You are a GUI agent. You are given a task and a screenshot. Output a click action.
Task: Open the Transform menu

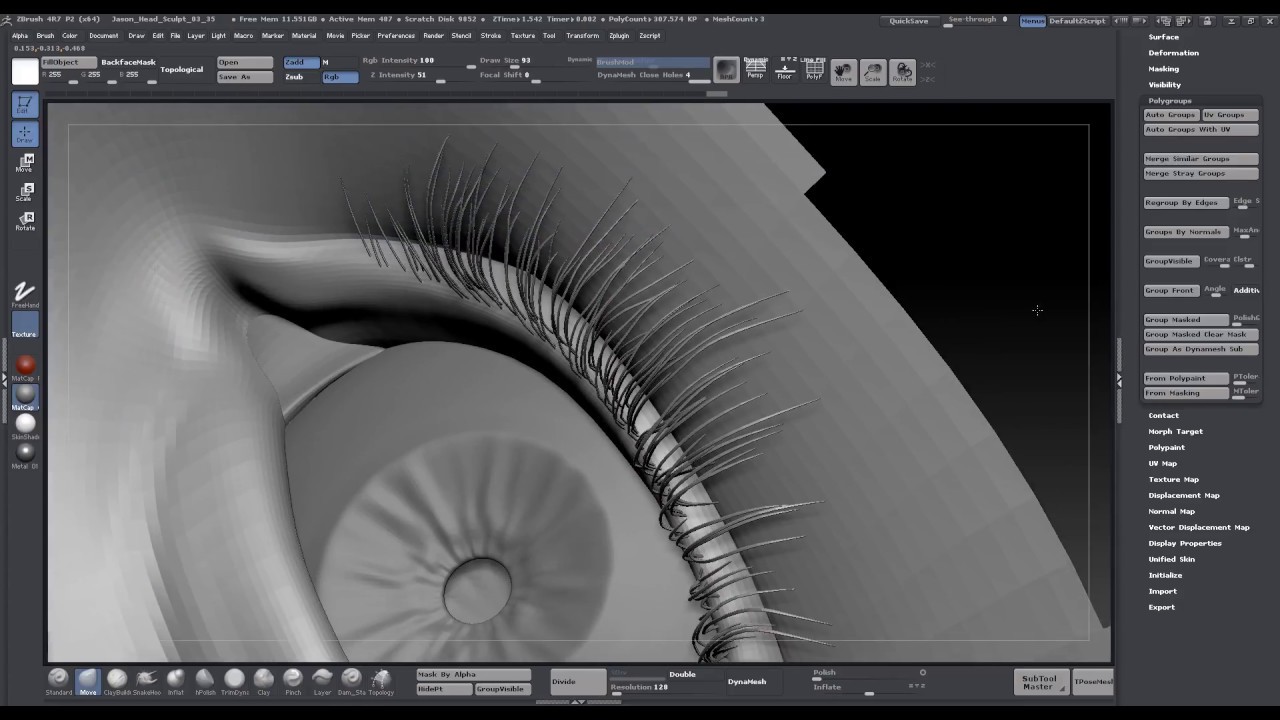coord(582,35)
